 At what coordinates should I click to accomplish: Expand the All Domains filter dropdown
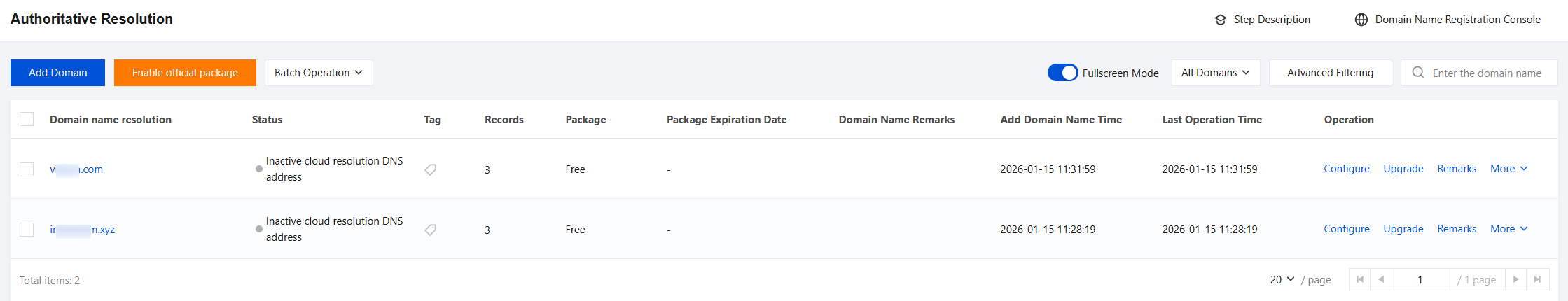click(1215, 73)
